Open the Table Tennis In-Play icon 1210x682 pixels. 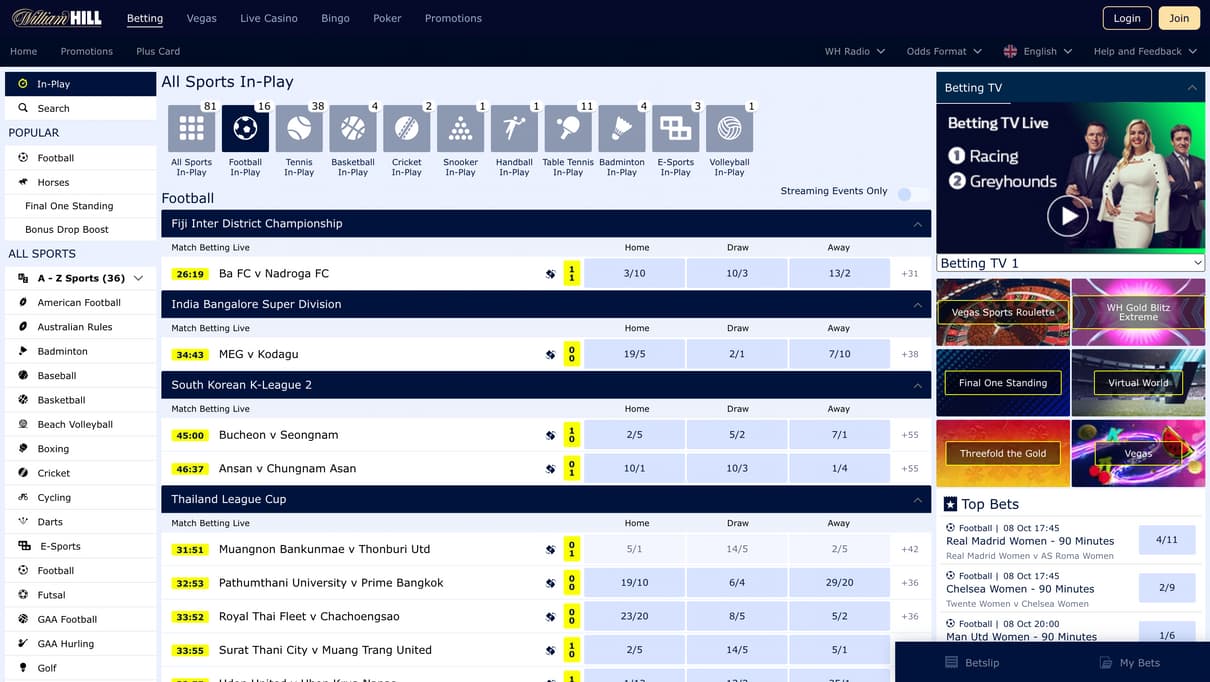pyautogui.click(x=567, y=130)
